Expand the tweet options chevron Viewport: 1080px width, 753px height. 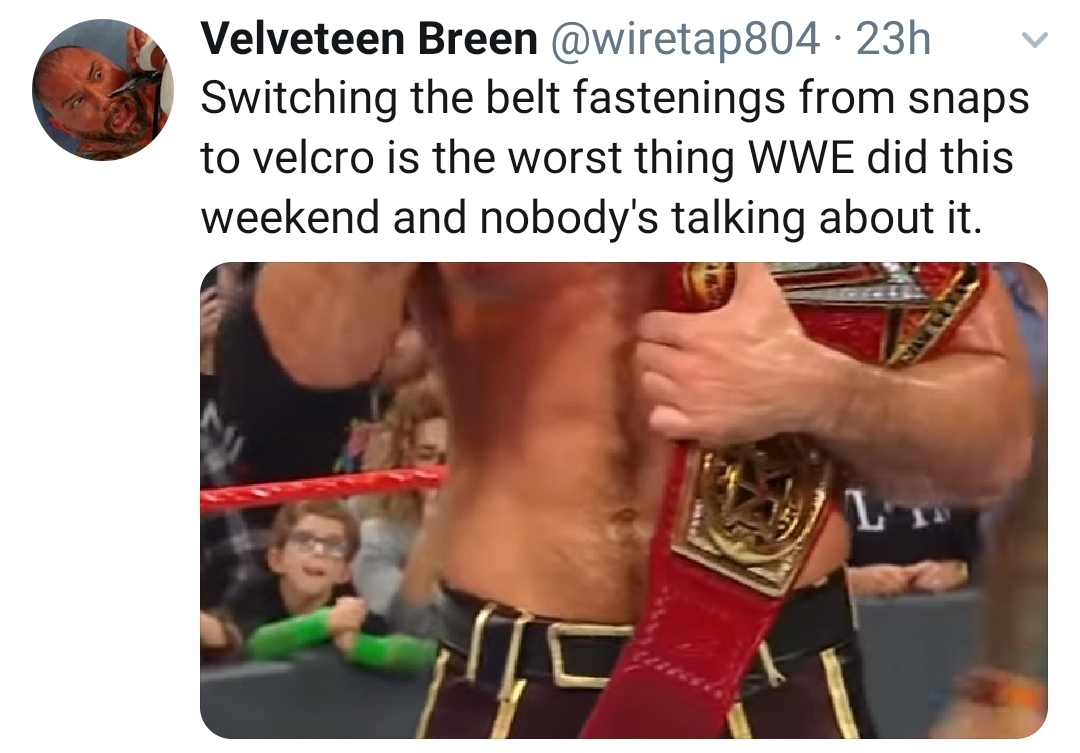click(x=1034, y=40)
